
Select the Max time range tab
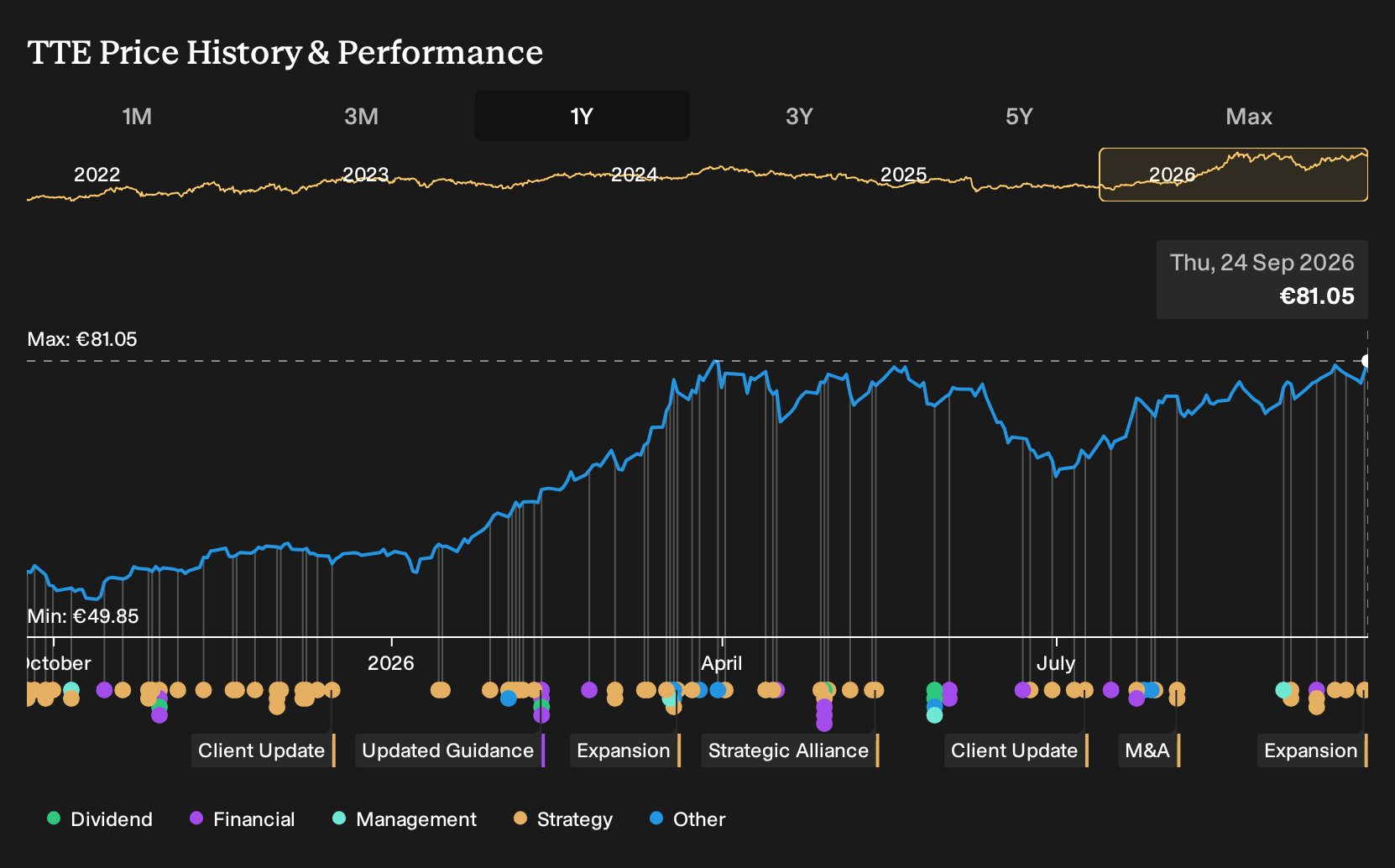tap(1249, 116)
